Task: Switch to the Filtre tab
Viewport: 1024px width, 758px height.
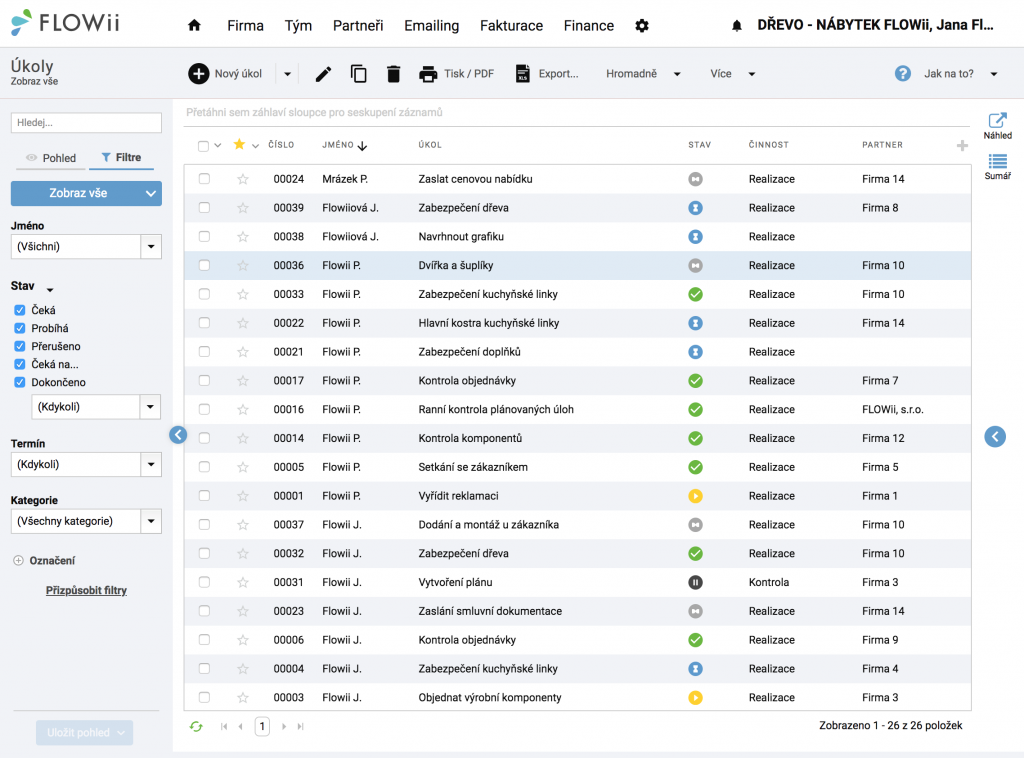Action: 121,157
